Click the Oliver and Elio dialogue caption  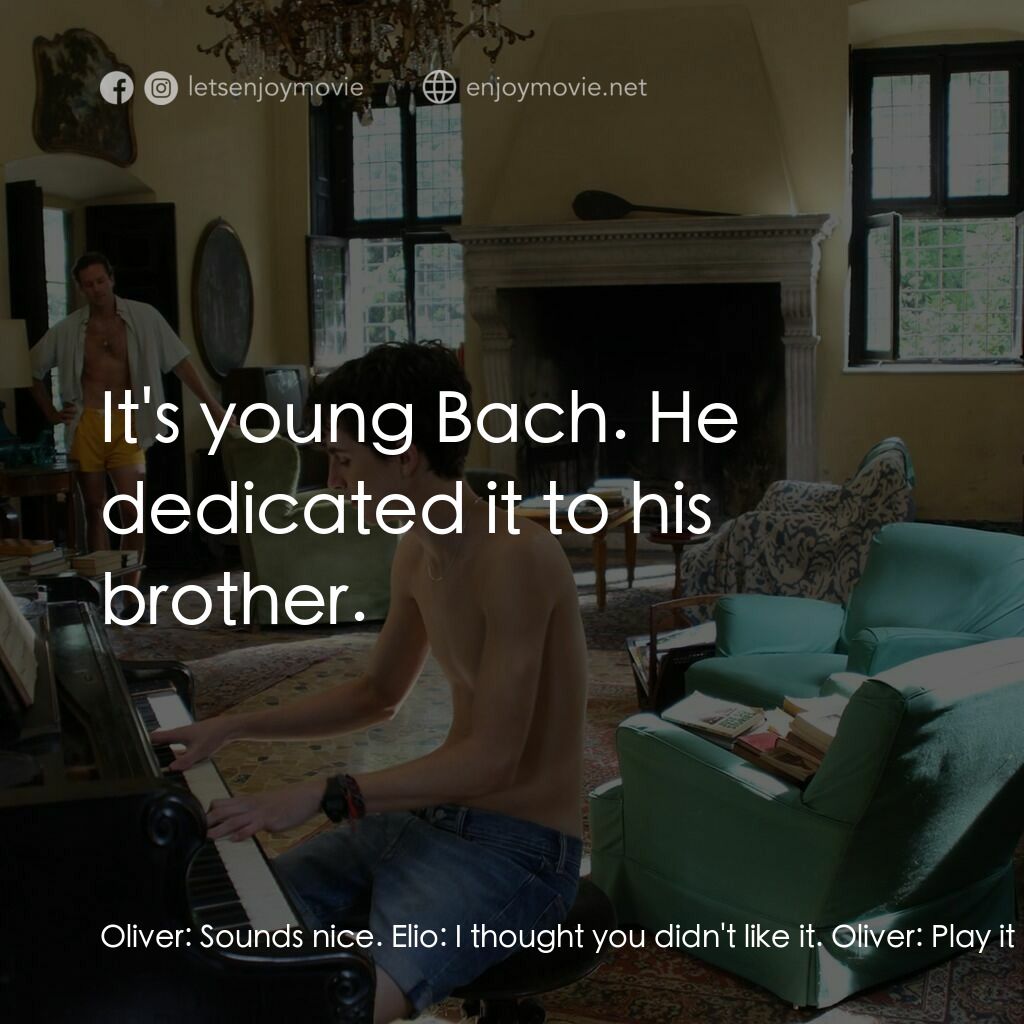tap(558, 937)
